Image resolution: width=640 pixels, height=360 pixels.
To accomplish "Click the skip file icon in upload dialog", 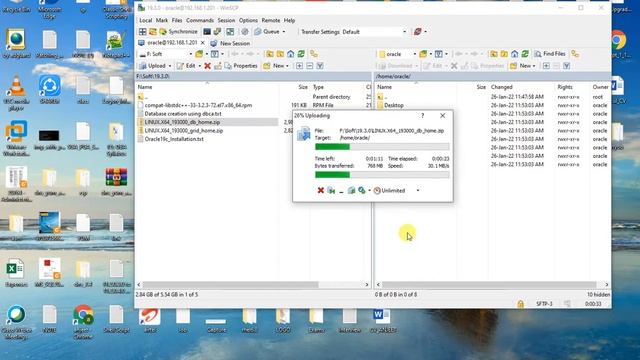I will [331, 190].
